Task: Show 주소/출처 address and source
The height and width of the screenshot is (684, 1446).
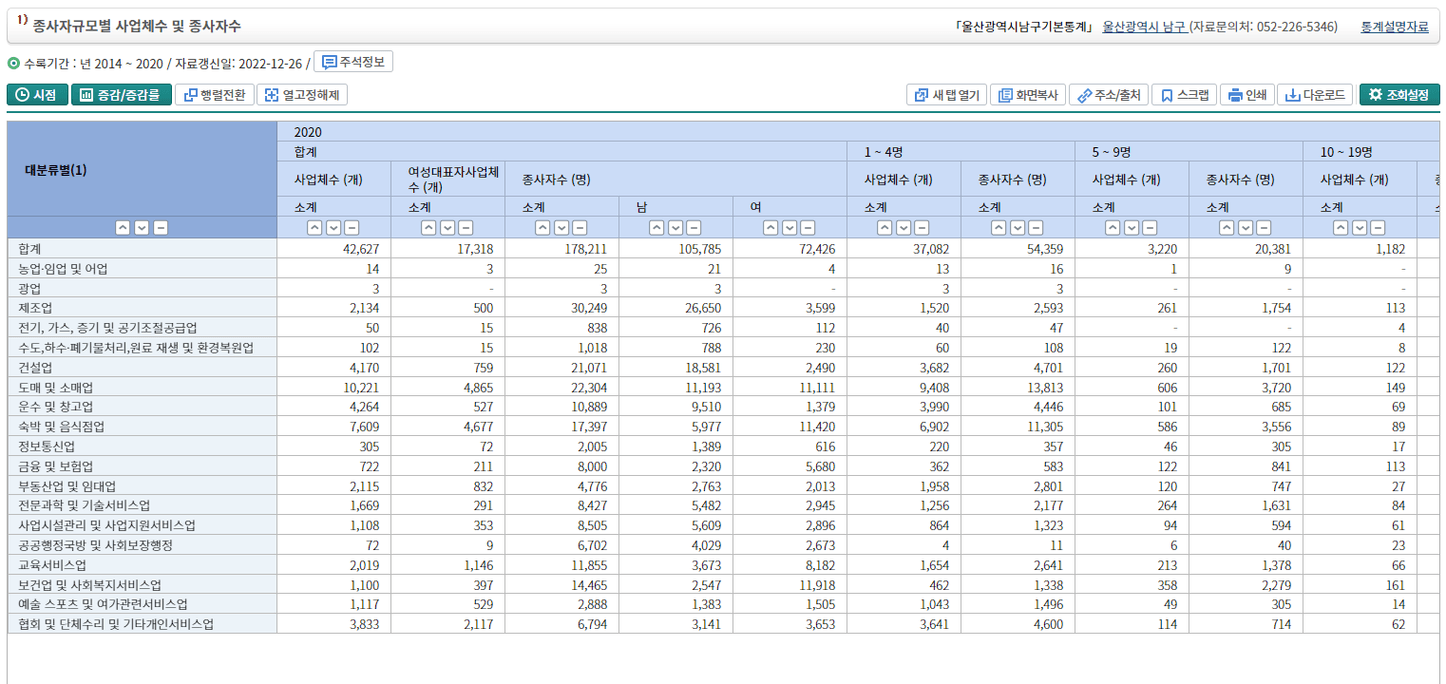Action: point(1108,95)
